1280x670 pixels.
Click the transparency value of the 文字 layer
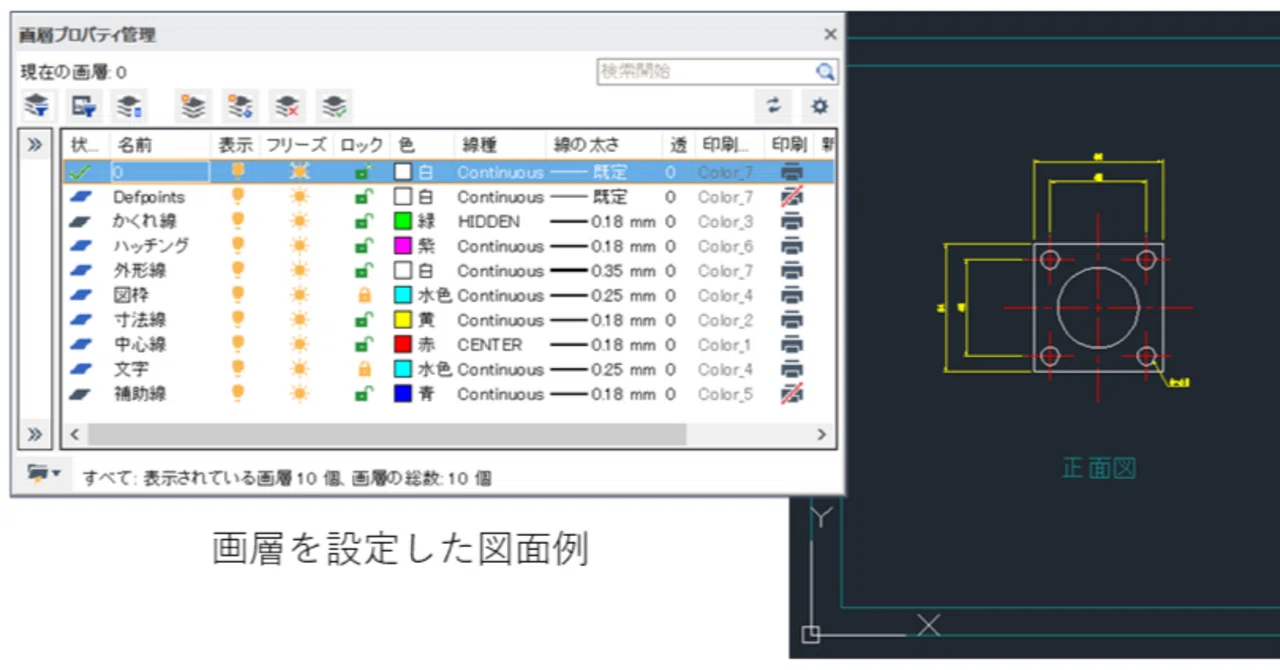point(671,369)
